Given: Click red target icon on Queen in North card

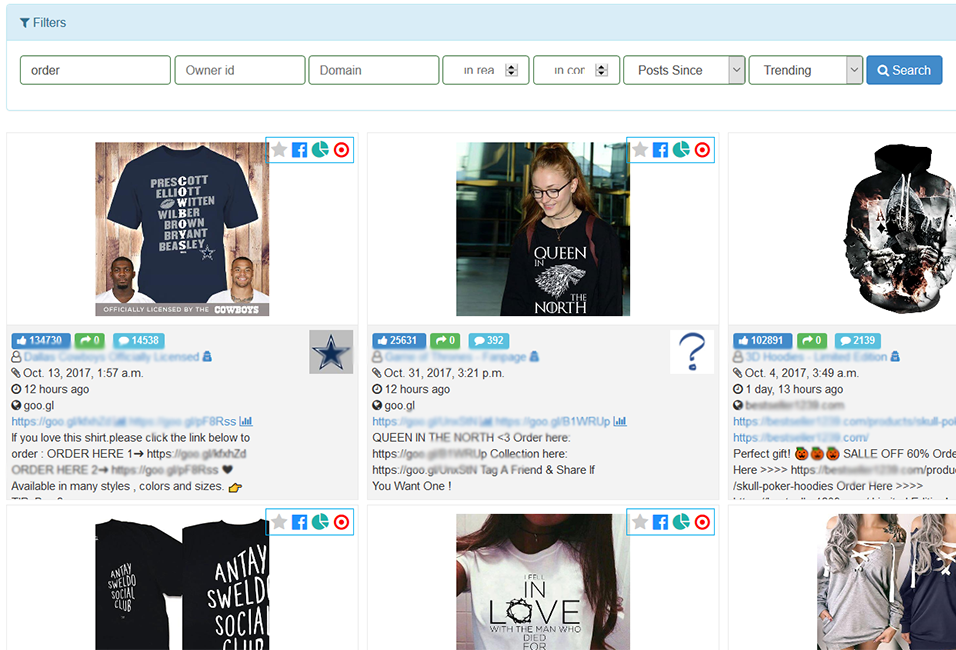Looking at the screenshot, I should click(x=702, y=149).
